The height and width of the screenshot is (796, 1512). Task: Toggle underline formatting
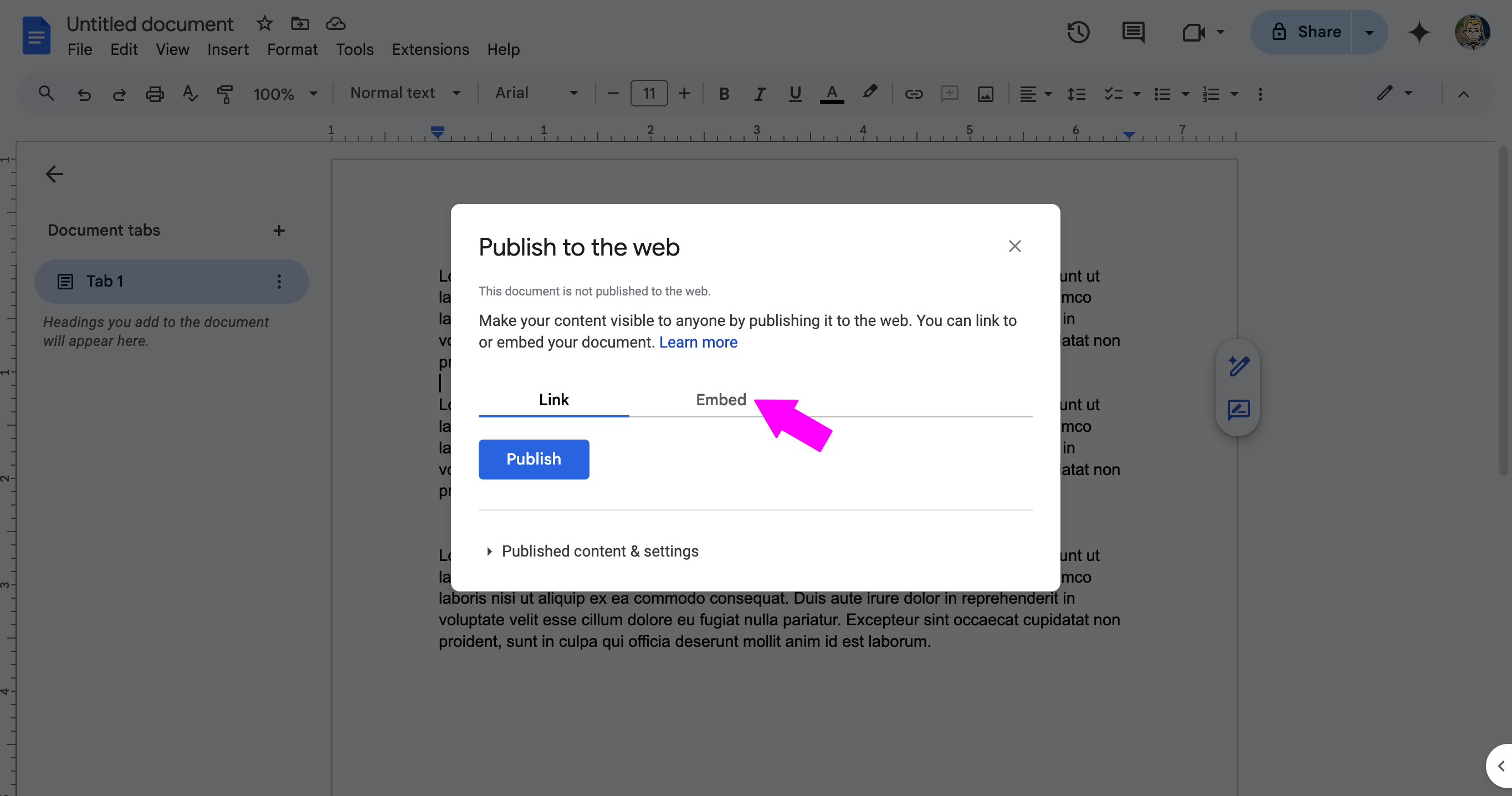(795, 94)
